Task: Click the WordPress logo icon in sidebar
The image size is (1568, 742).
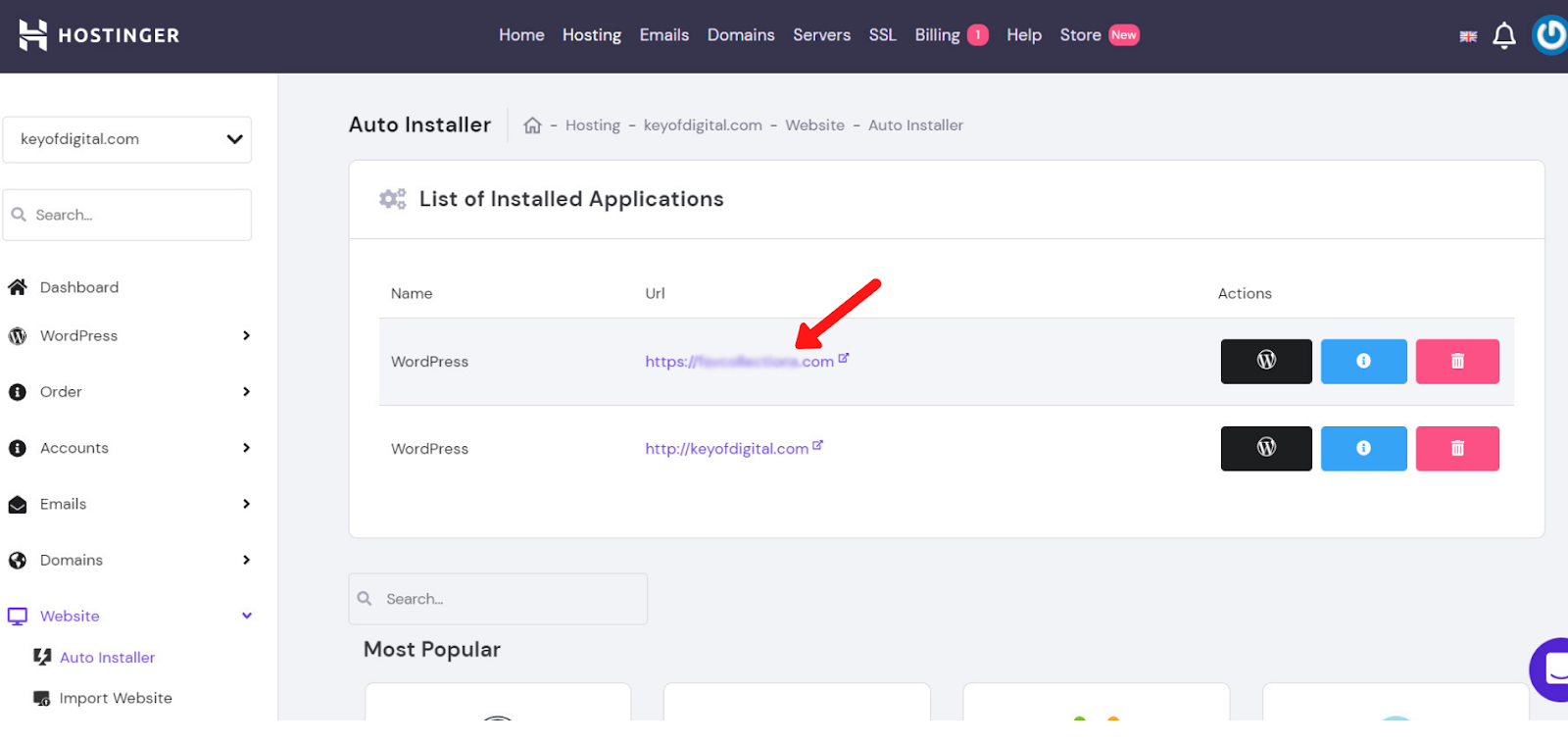Action: pos(18,336)
